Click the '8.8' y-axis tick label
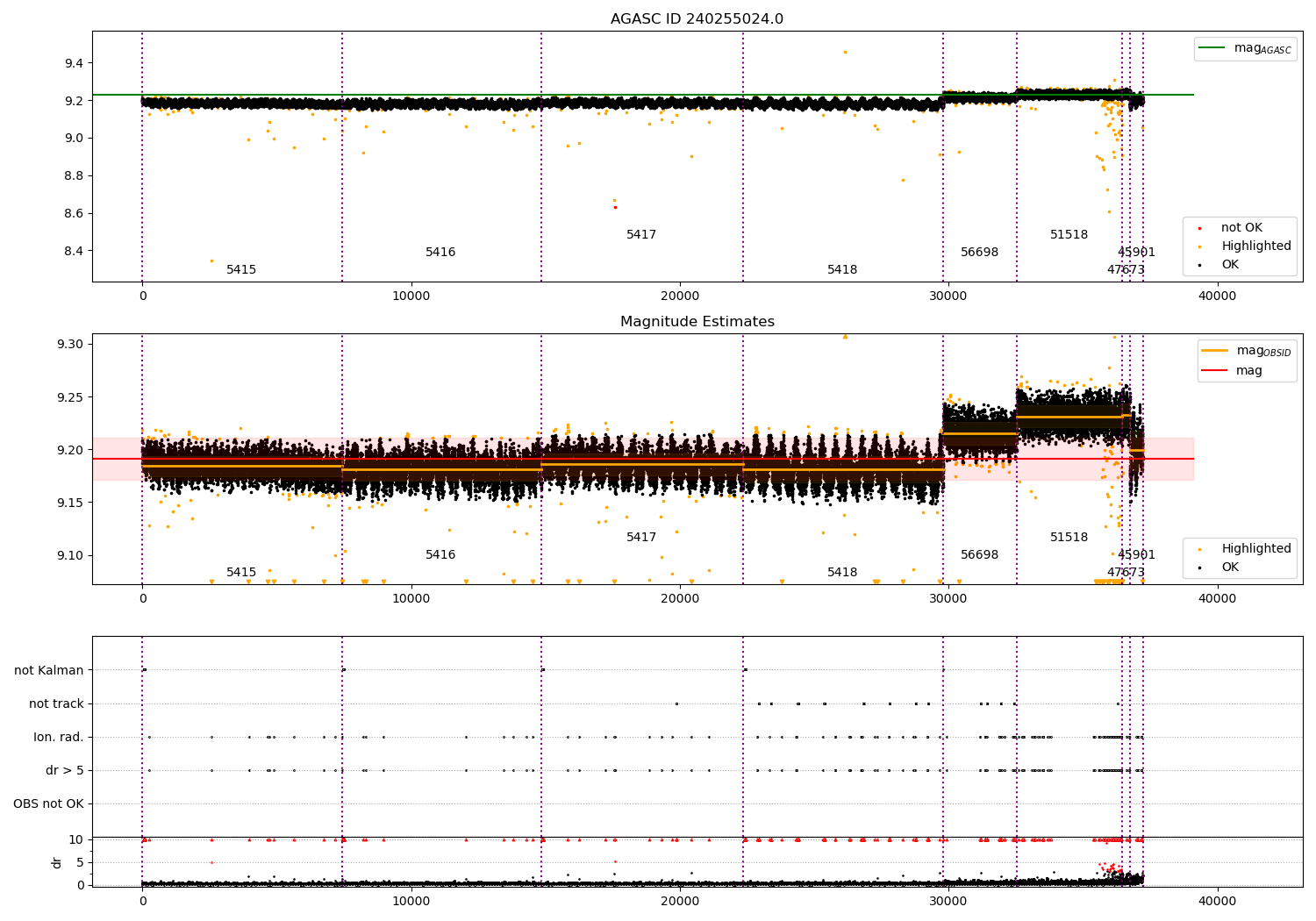The width and height of the screenshot is (1316, 921). click(74, 175)
